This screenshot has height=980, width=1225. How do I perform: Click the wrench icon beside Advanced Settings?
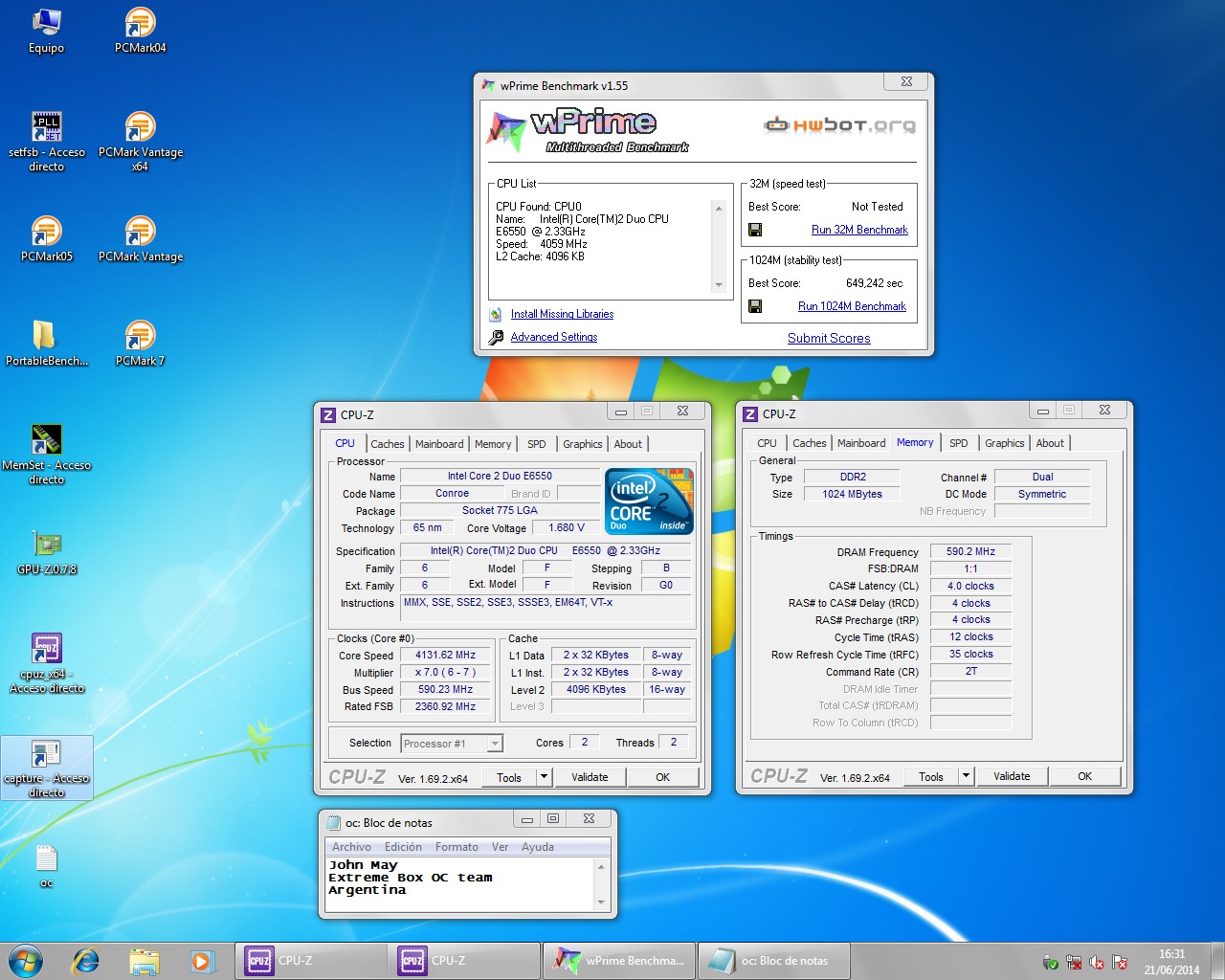[x=496, y=337]
